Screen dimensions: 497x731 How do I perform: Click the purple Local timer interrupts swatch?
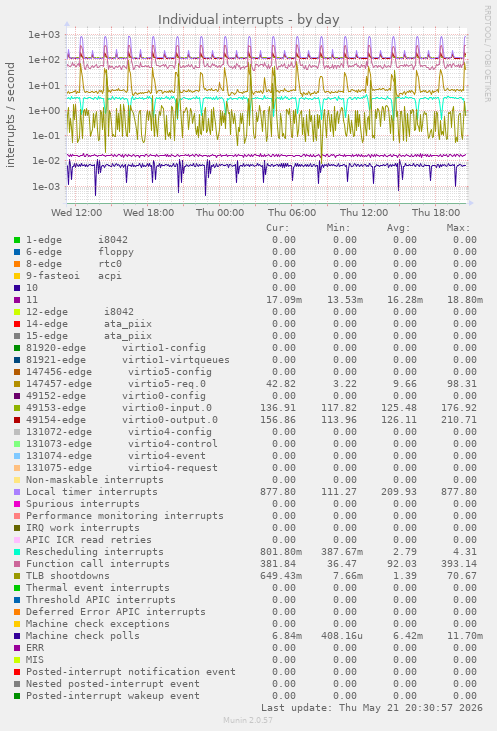(x=17, y=492)
